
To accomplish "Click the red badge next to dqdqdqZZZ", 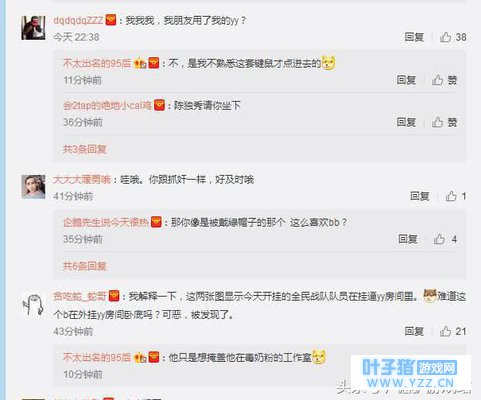I will tap(111, 20).
